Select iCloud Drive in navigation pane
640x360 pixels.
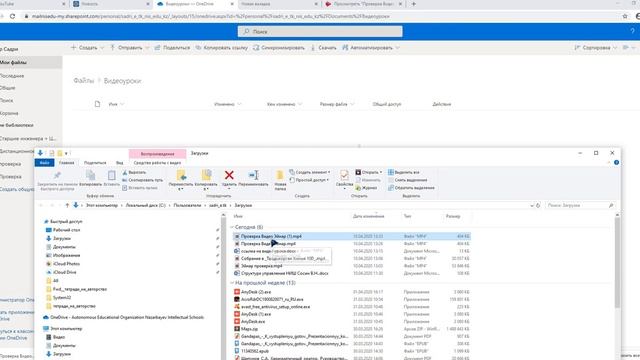pyautogui.click(x=61, y=272)
